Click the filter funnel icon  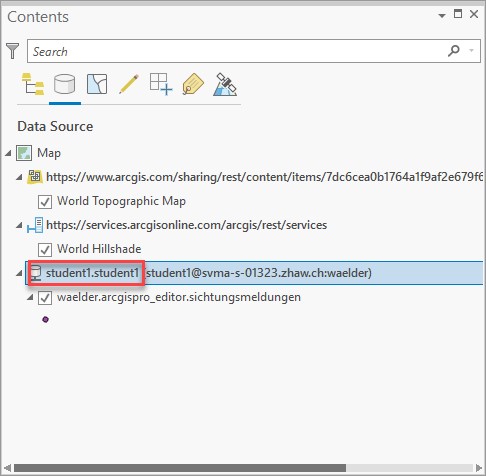13,51
